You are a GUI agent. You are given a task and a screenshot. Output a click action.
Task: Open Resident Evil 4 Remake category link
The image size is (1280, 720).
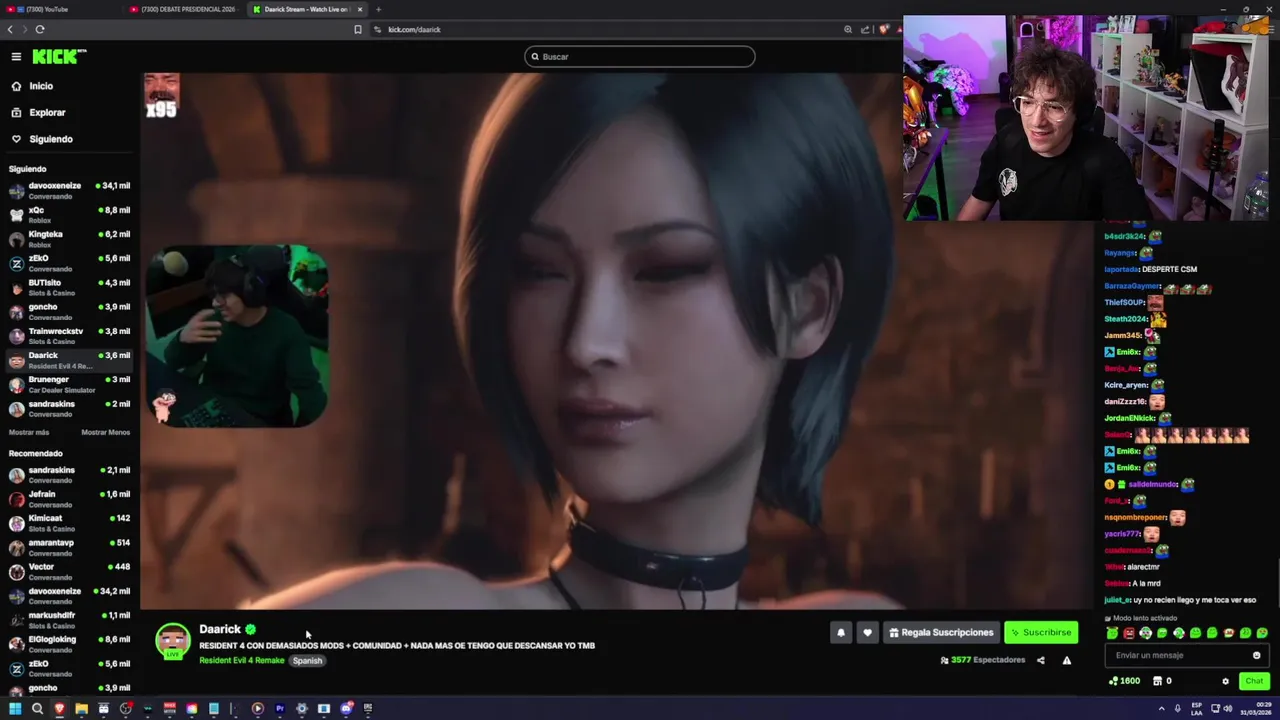(241, 660)
